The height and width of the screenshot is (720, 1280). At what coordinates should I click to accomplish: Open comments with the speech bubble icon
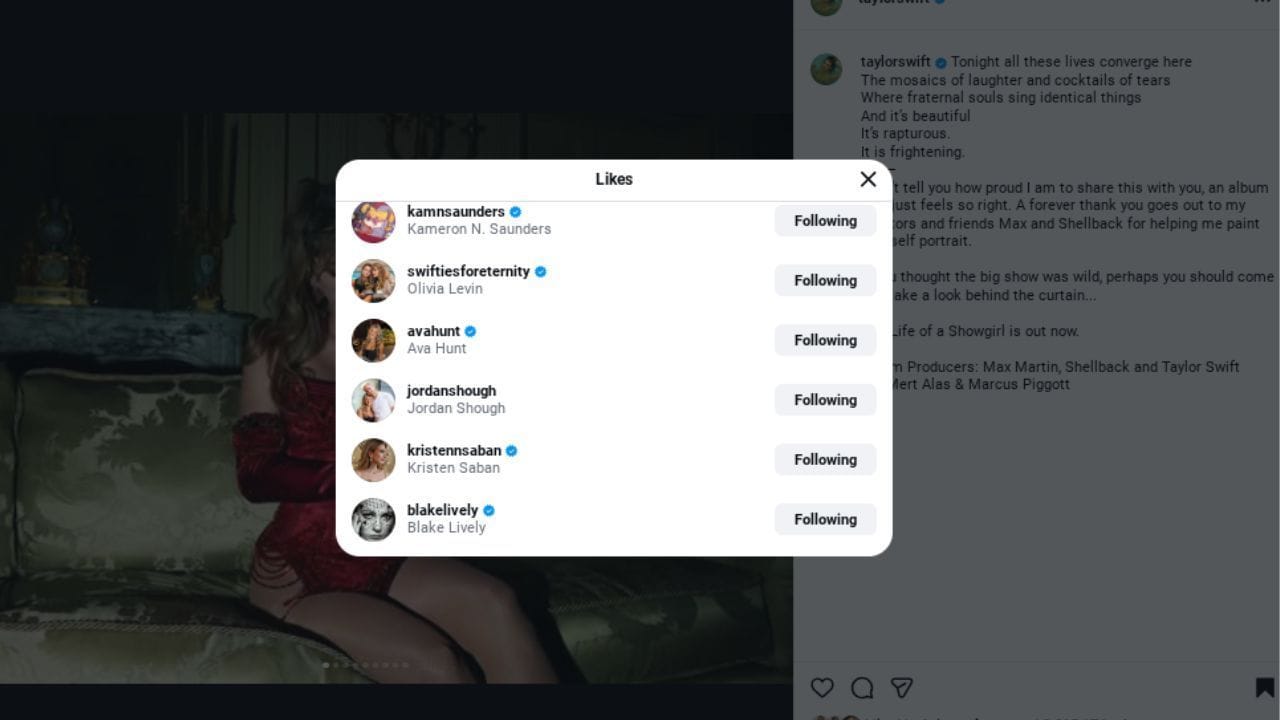862,688
